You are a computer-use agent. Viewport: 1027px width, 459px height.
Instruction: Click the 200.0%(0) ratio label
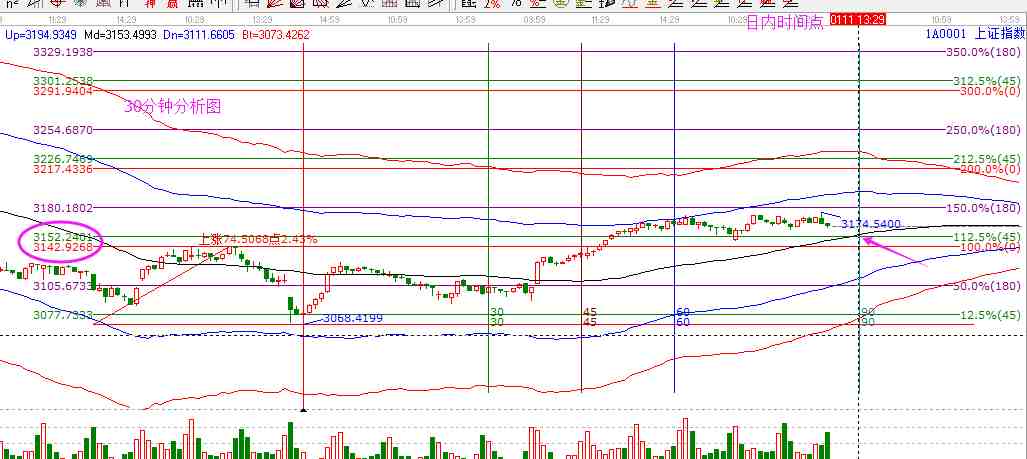pos(990,169)
